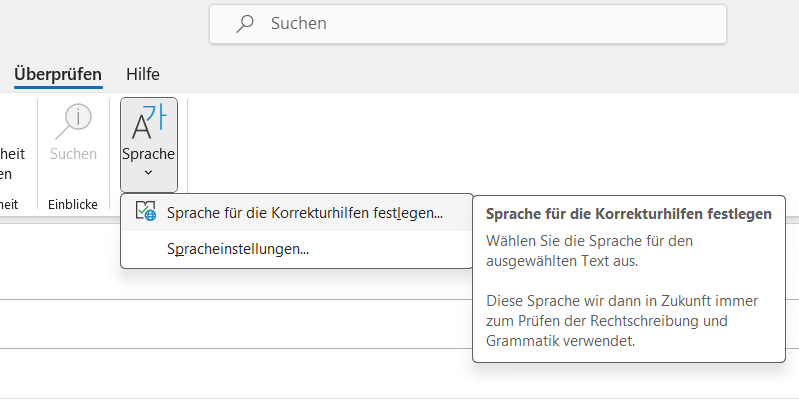The image size is (799, 420).
Task: Click the disabled Suchen label under Einblicke
Action: [x=73, y=154]
